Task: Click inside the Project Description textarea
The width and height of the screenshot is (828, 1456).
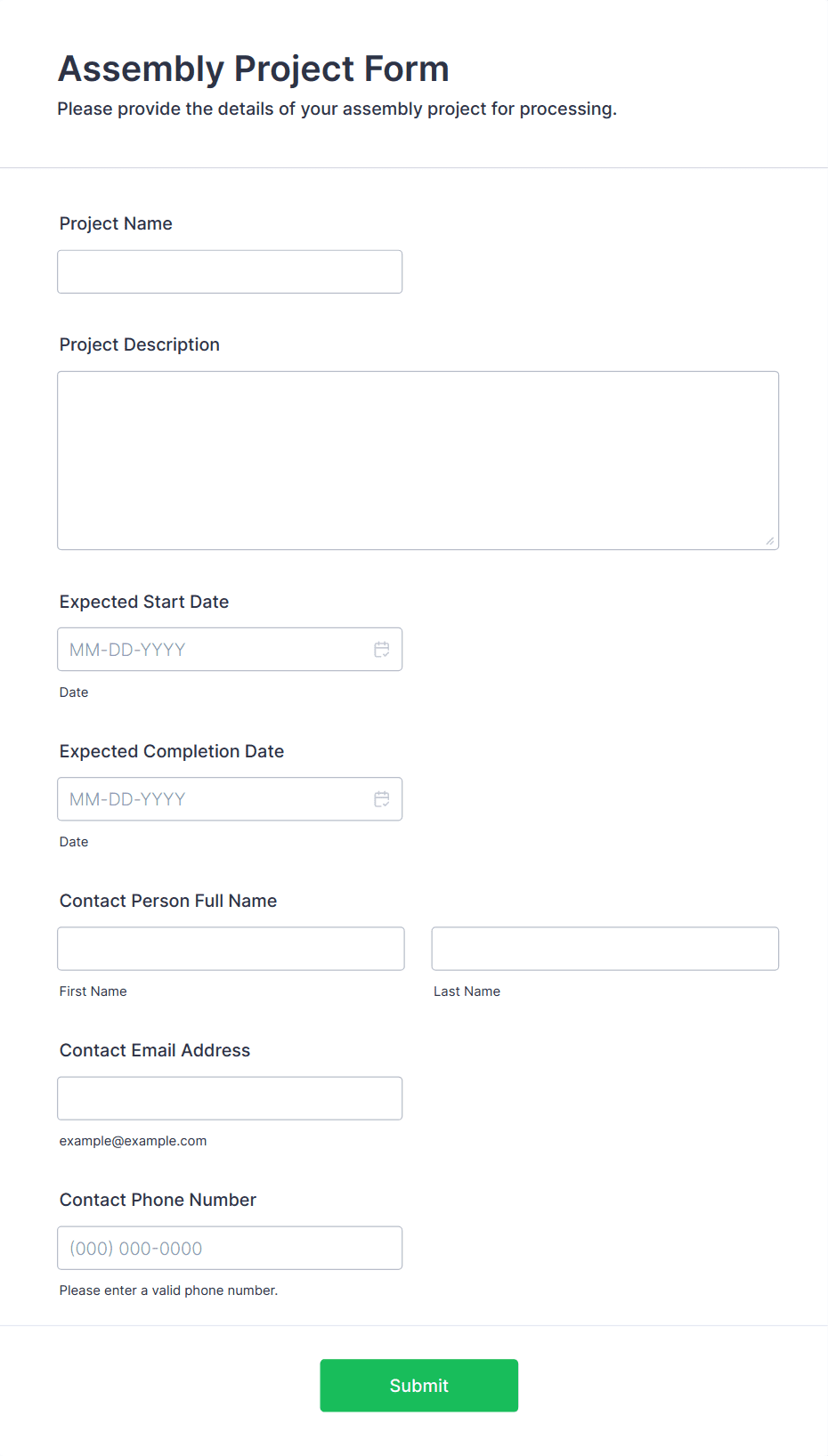Action: tap(418, 460)
